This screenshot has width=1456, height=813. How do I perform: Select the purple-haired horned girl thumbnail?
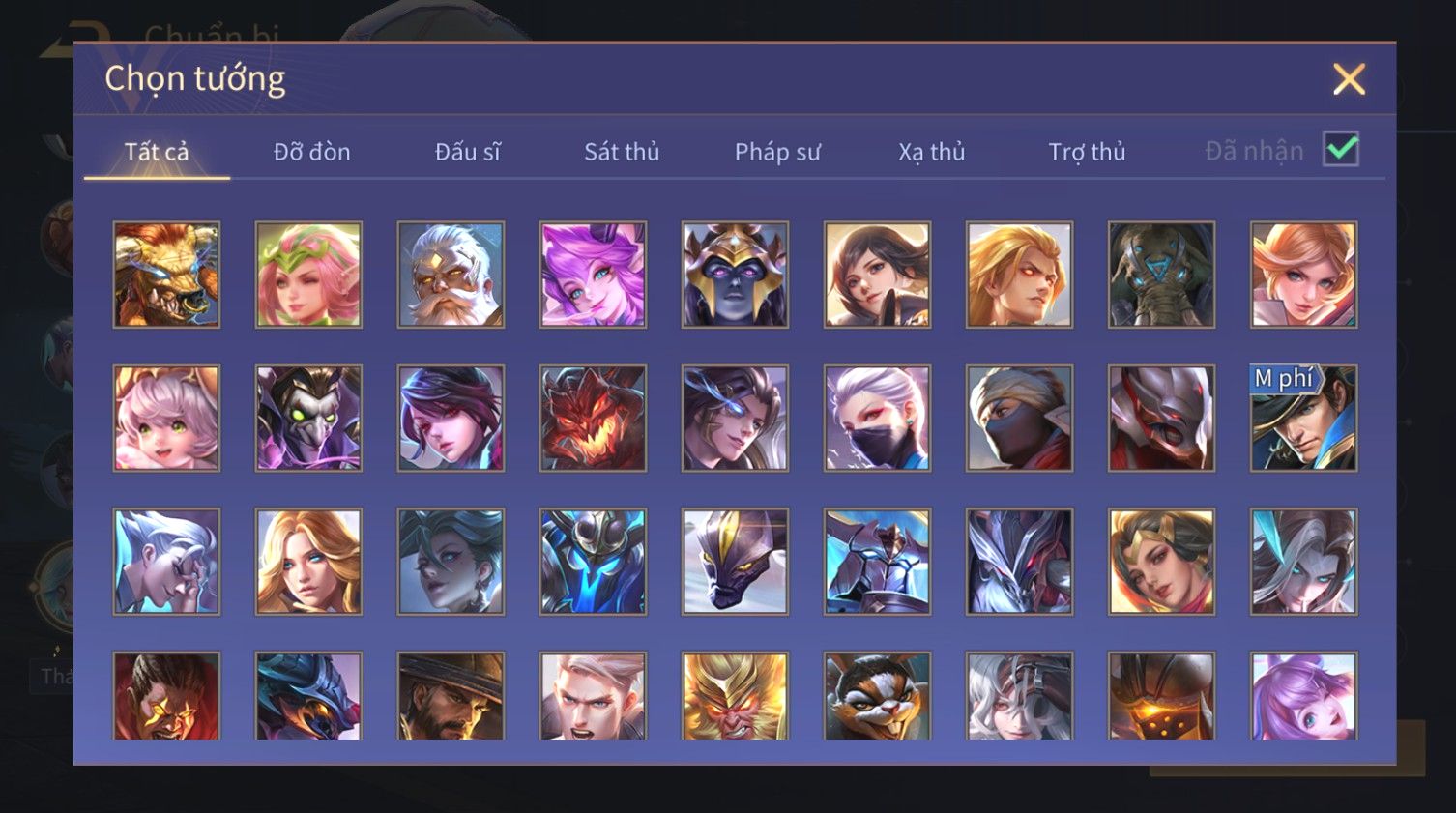593,275
